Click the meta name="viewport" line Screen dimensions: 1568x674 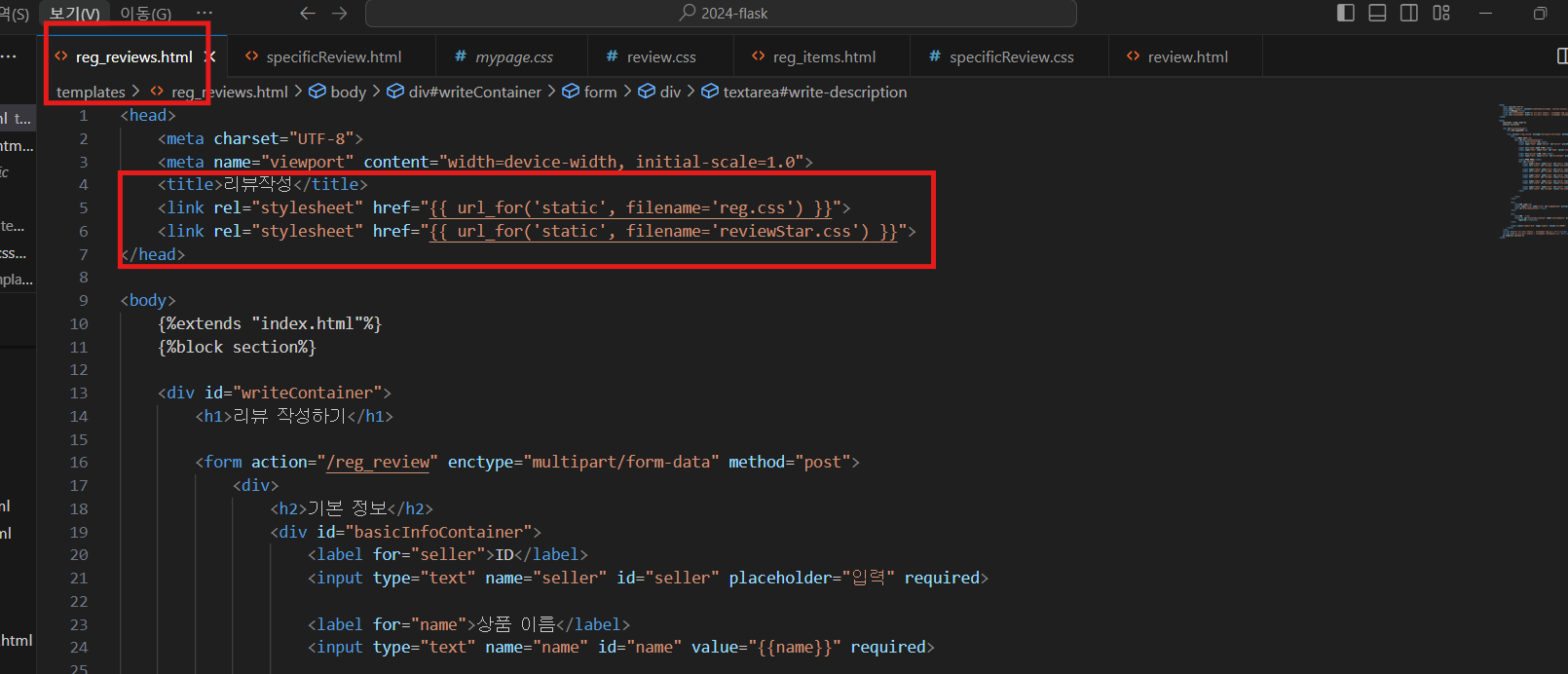coord(485,163)
